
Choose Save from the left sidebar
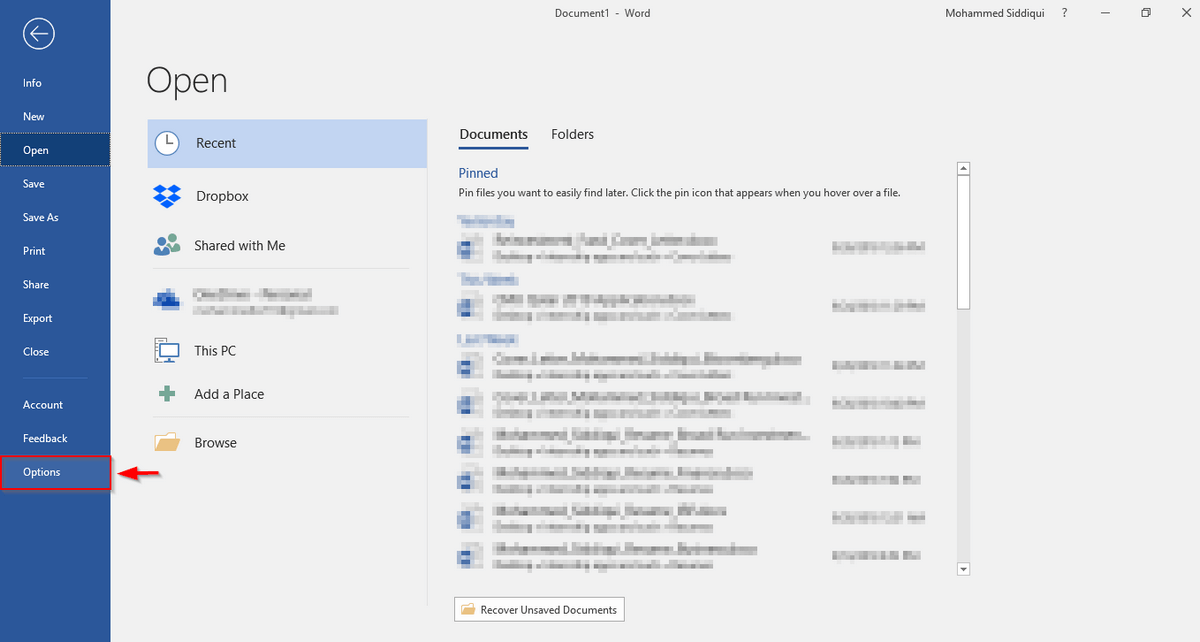click(x=55, y=184)
